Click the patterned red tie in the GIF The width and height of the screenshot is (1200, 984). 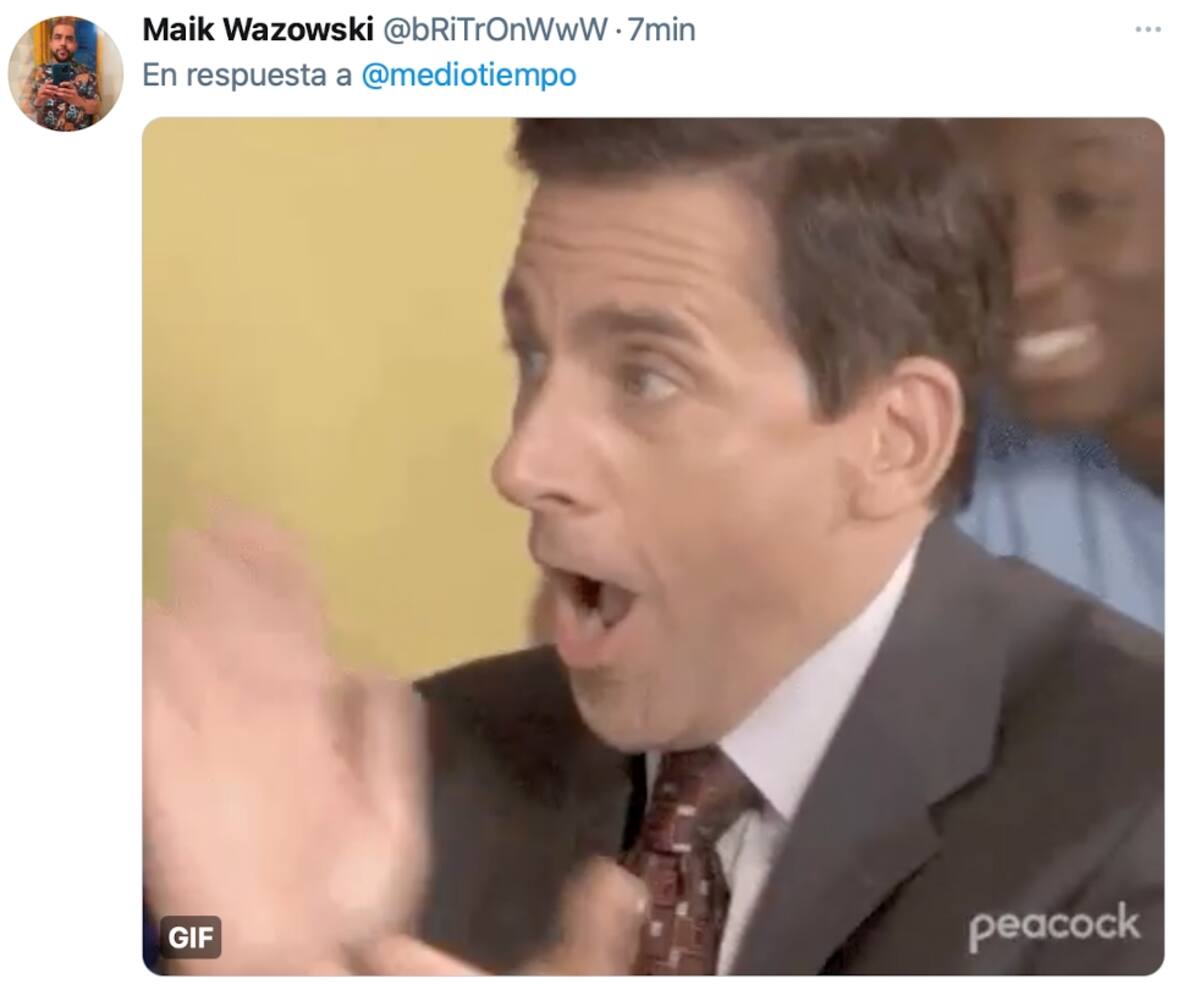click(x=687, y=860)
